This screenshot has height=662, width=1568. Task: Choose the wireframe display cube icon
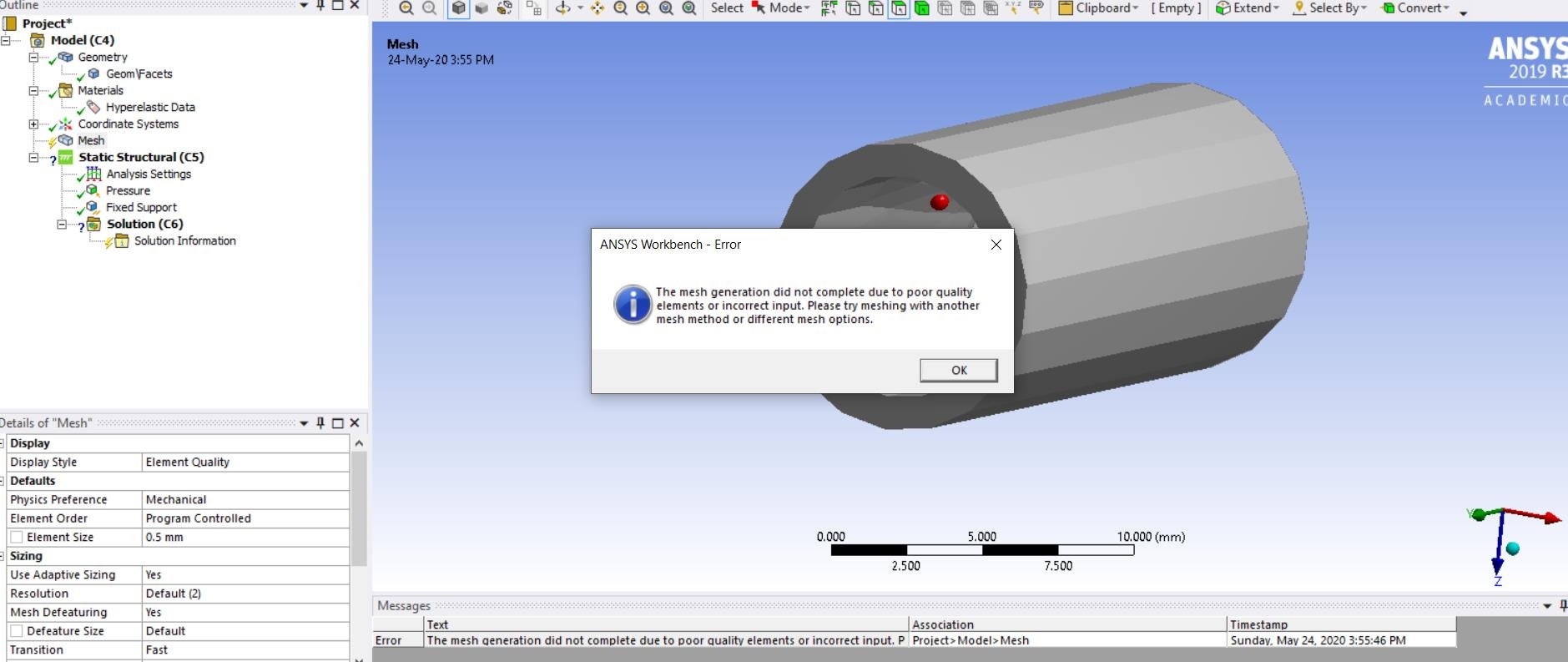[505, 8]
